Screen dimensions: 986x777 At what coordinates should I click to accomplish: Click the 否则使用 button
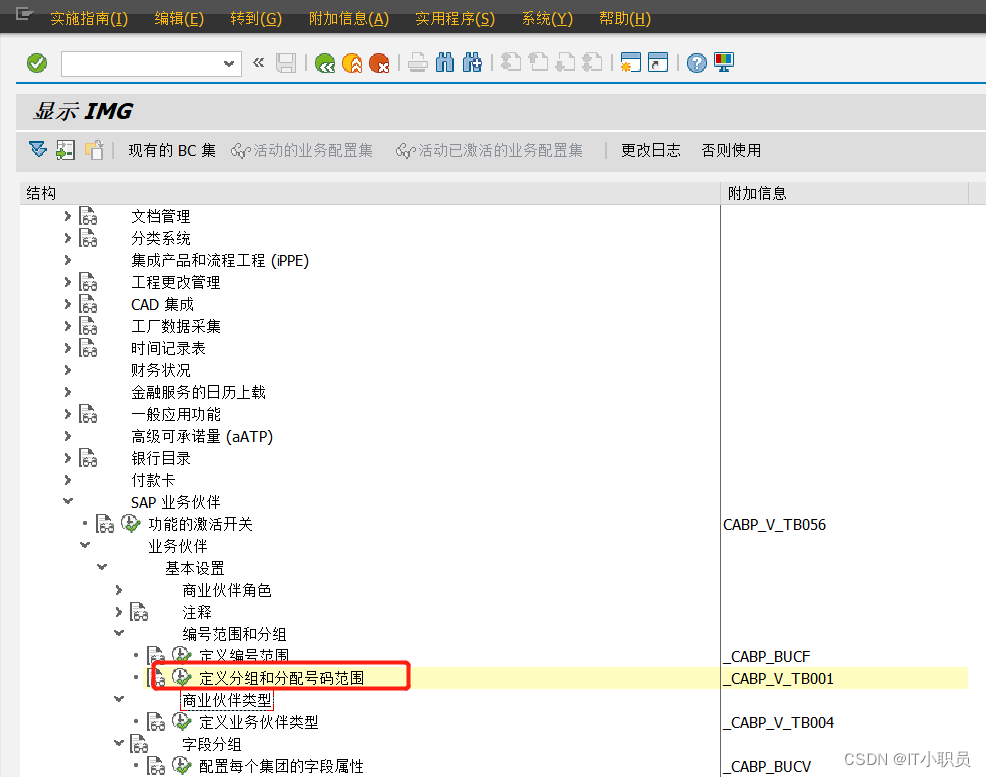point(731,150)
